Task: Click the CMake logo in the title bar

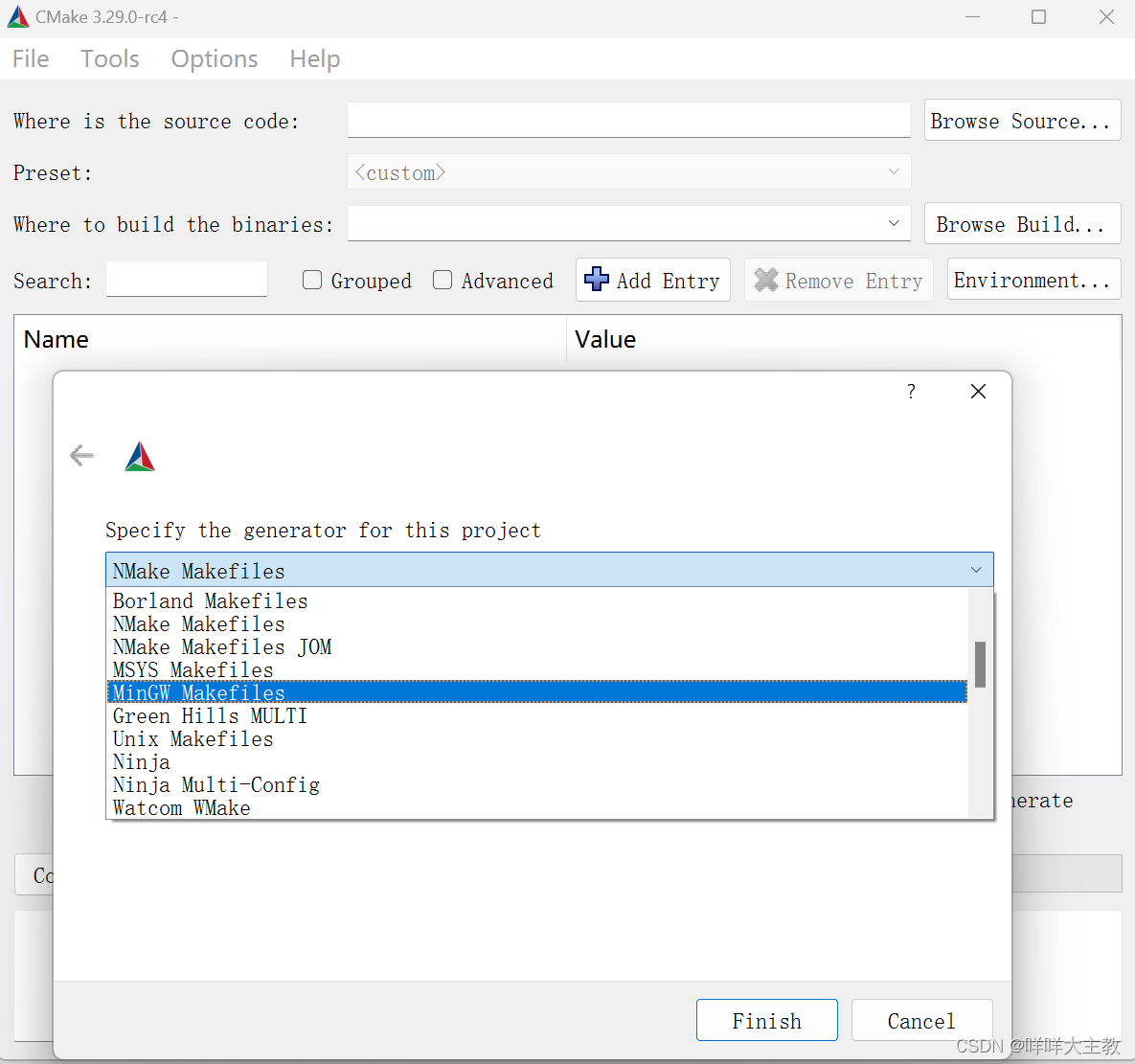Action: (x=18, y=15)
